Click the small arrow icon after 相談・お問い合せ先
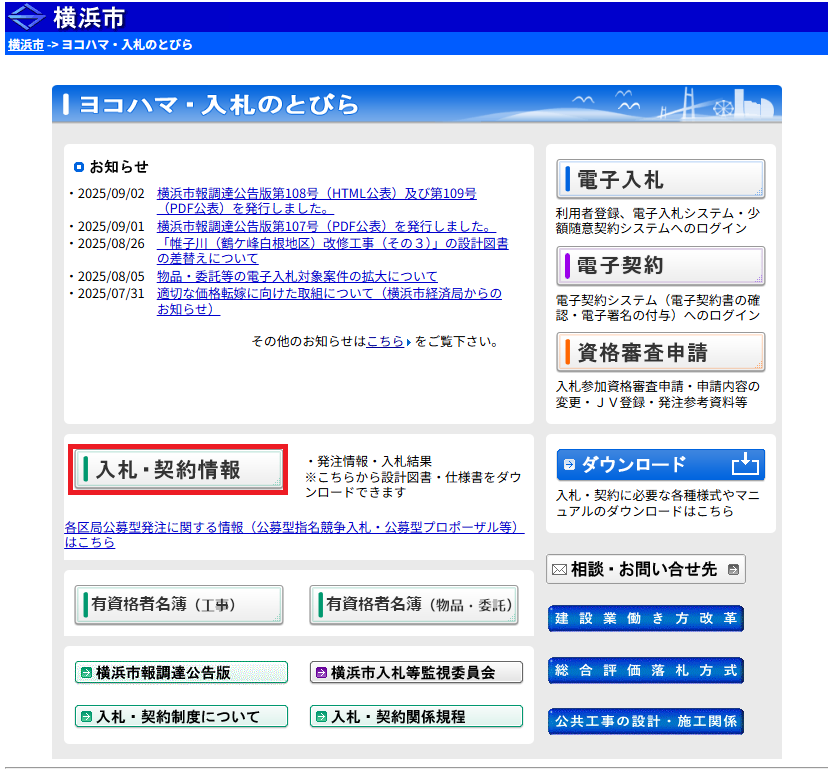 pos(733,570)
